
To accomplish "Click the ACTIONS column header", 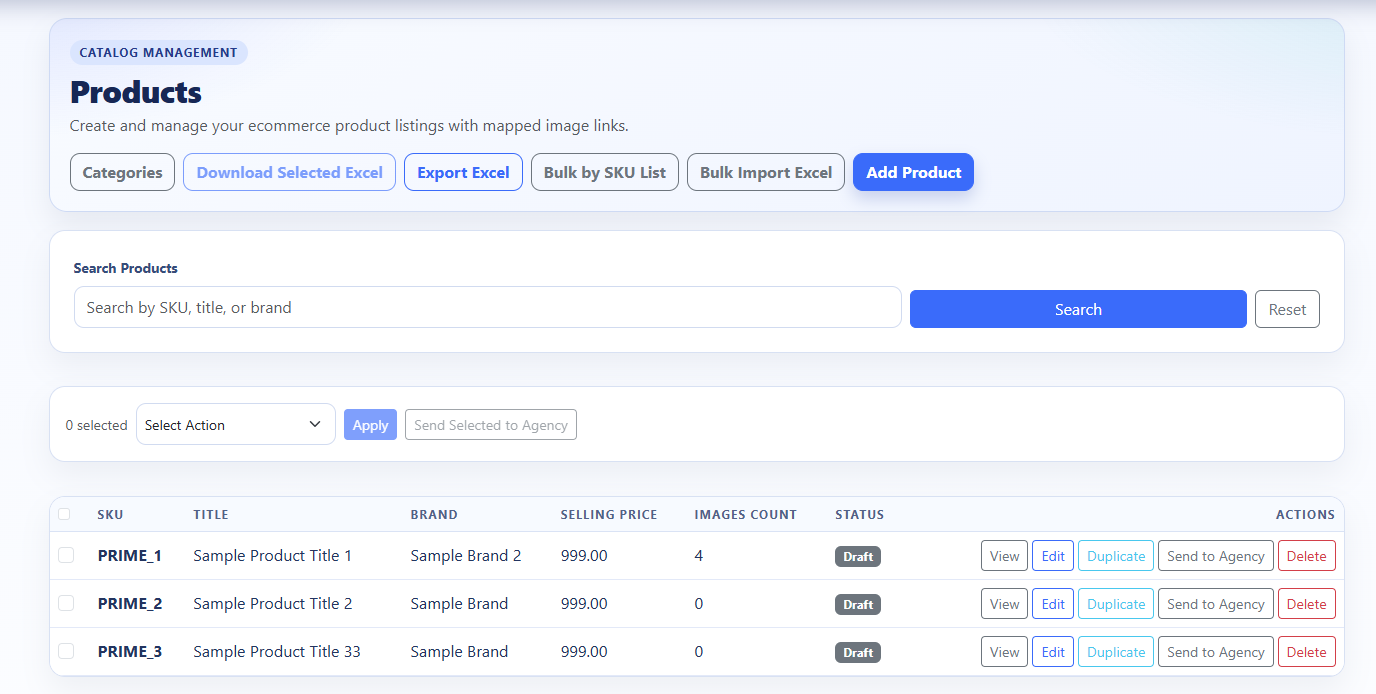I will tap(1305, 515).
